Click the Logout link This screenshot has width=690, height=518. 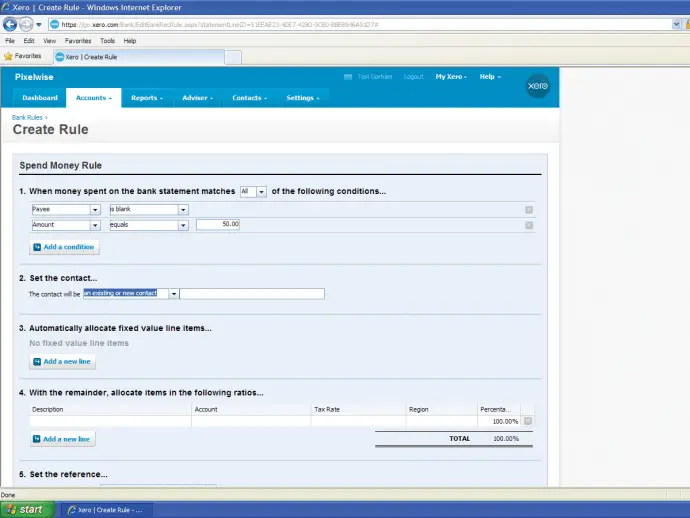(x=413, y=77)
